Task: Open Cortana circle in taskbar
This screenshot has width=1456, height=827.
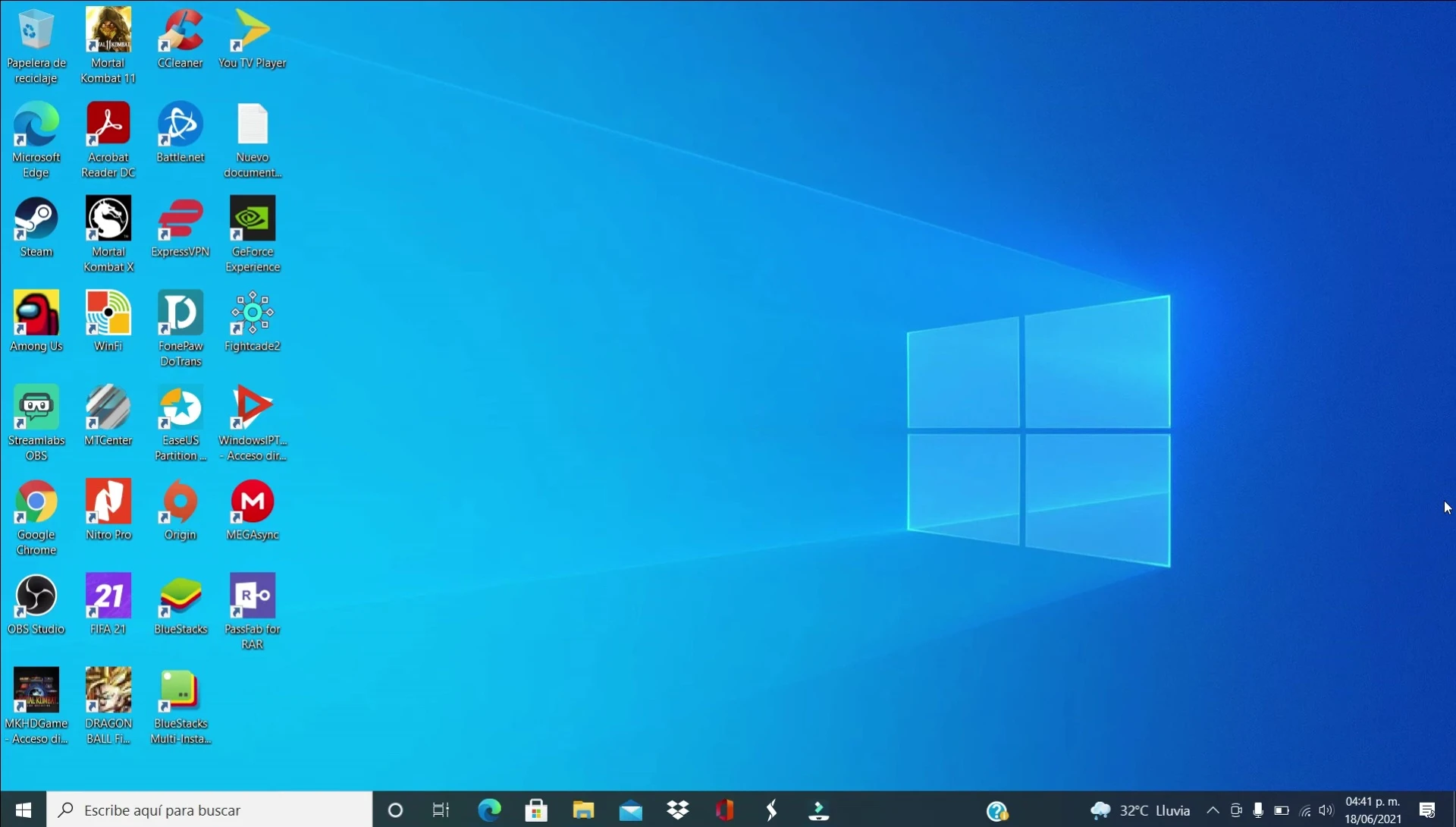Action: [x=395, y=810]
